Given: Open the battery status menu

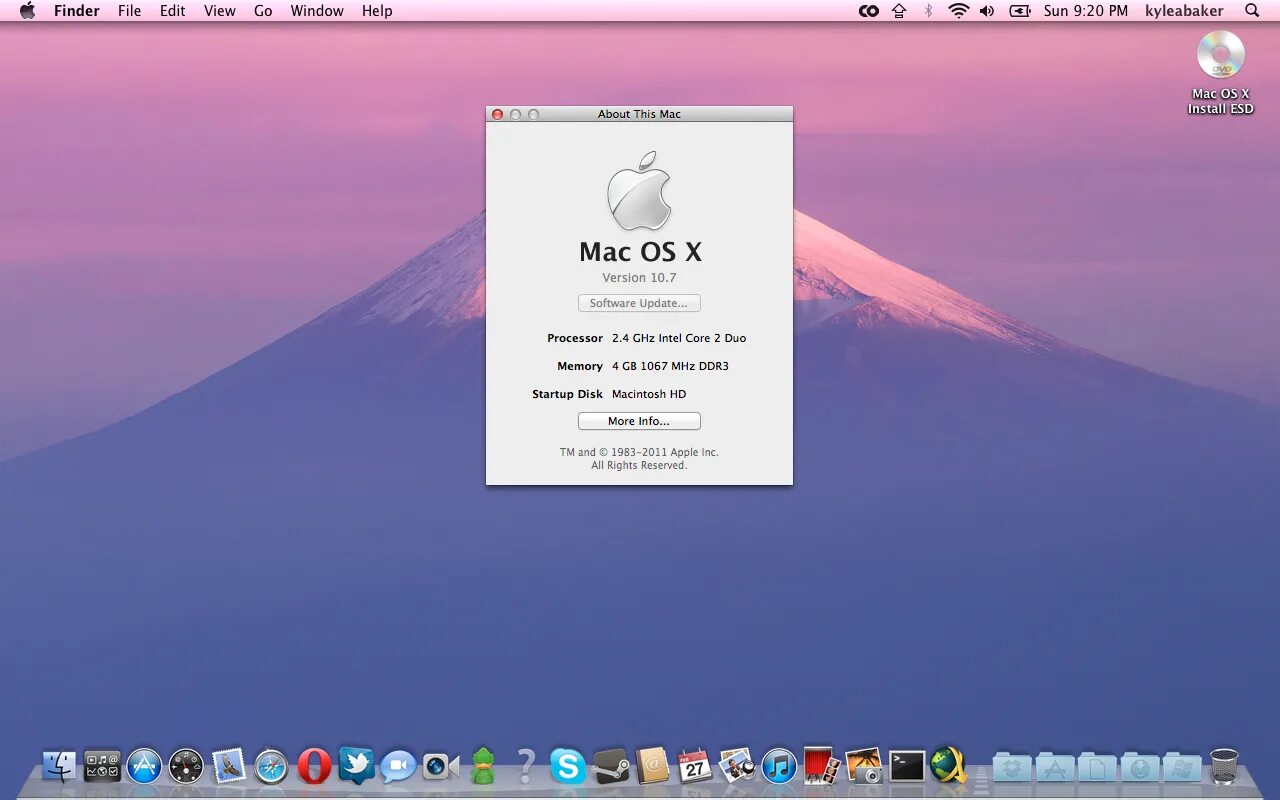Looking at the screenshot, I should click(1020, 11).
